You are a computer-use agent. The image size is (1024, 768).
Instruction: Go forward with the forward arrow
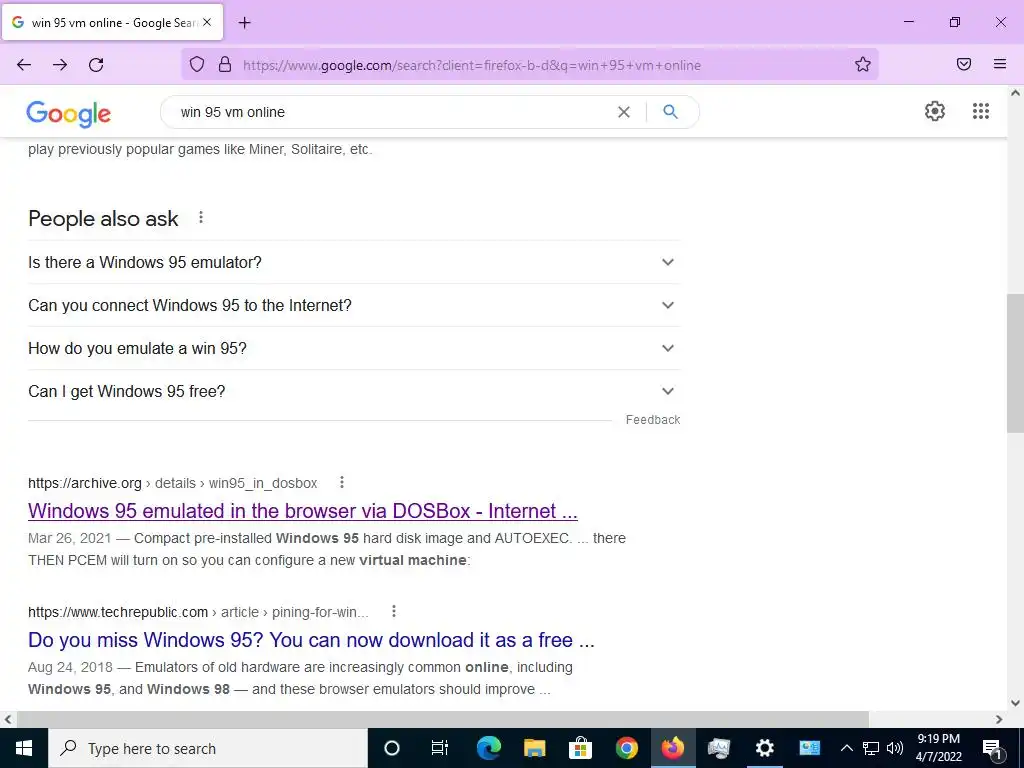(60, 65)
